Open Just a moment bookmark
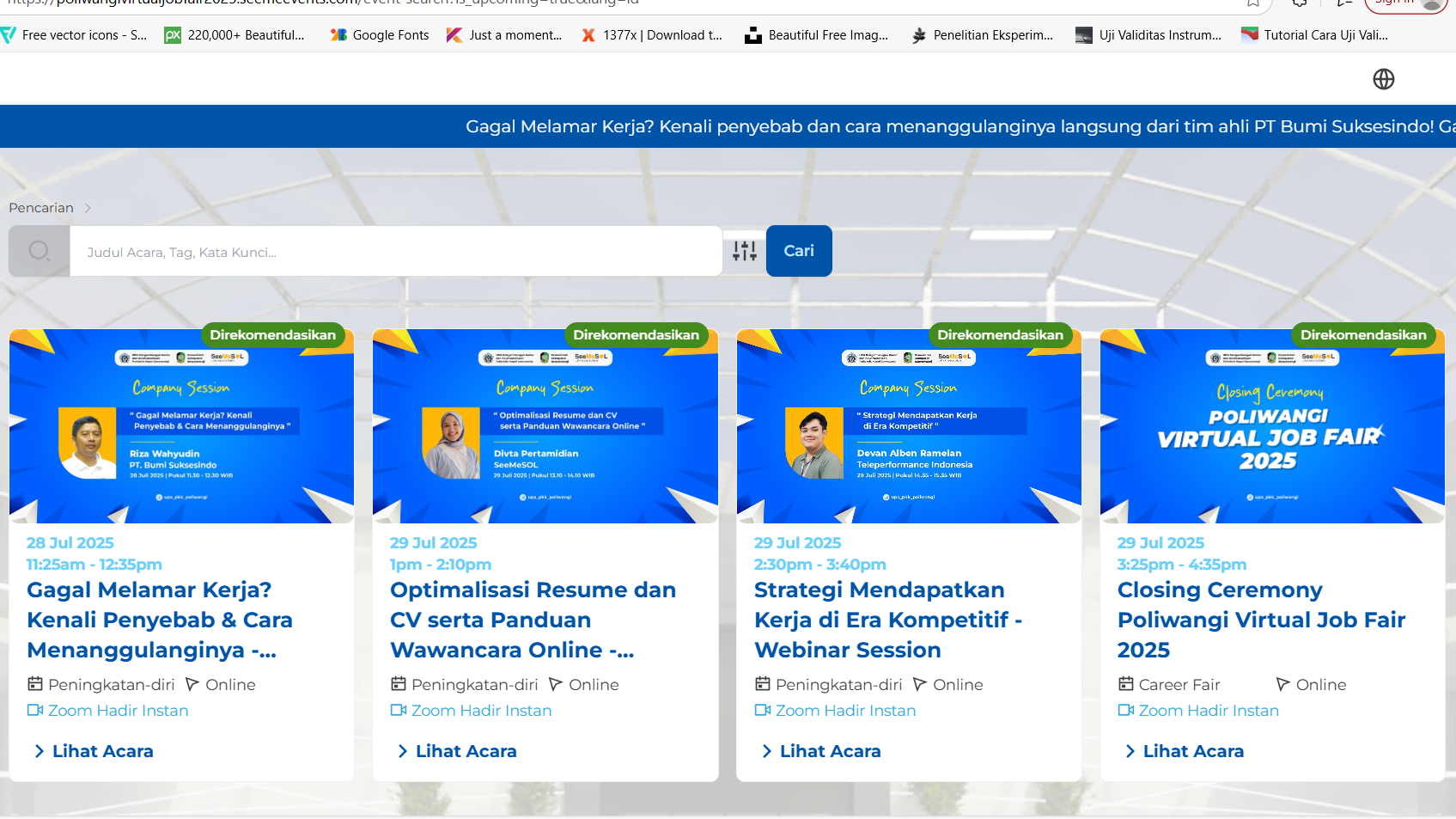This screenshot has height=819, width=1456. [x=504, y=35]
